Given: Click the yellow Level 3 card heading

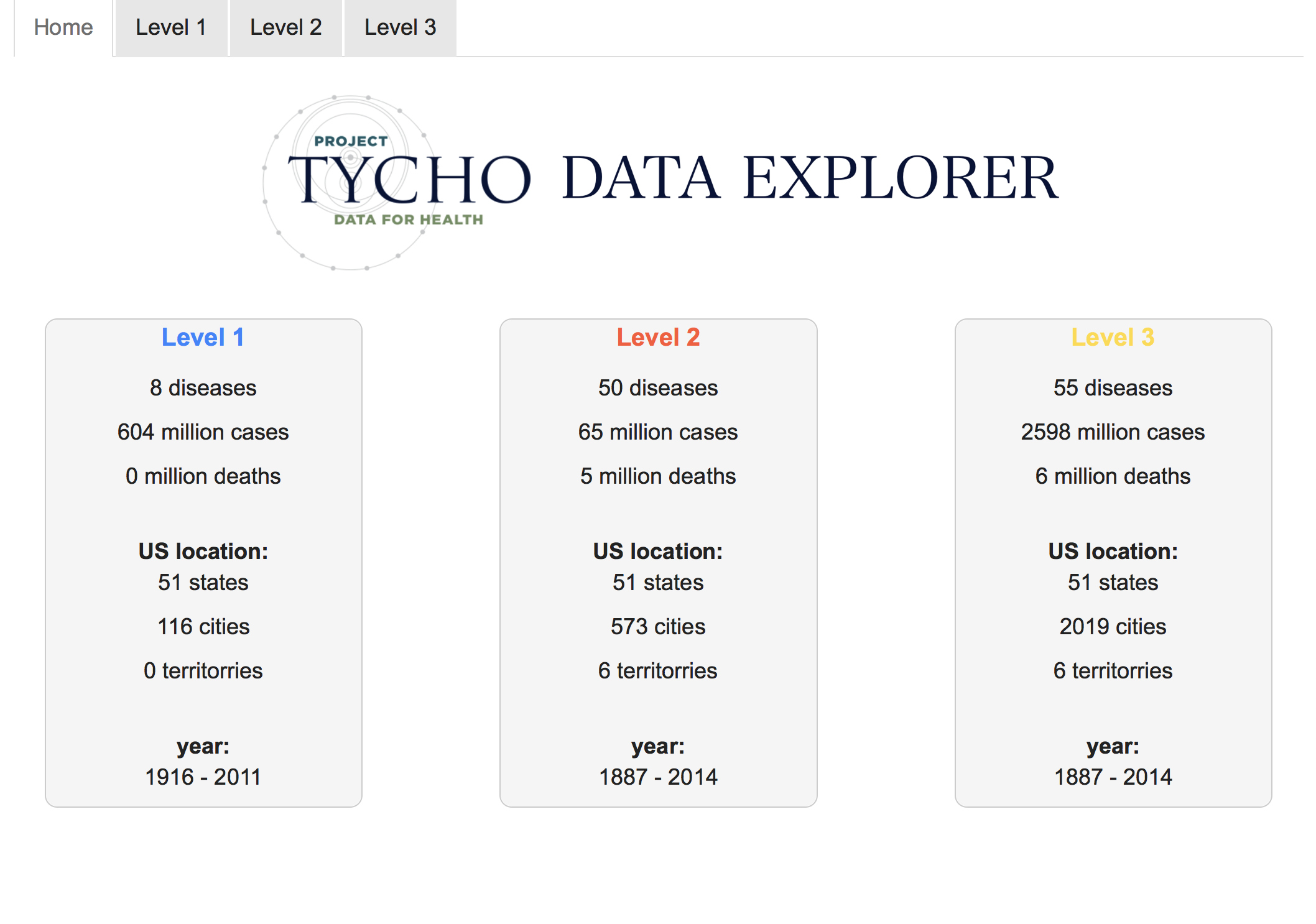Looking at the screenshot, I should click(x=1113, y=337).
